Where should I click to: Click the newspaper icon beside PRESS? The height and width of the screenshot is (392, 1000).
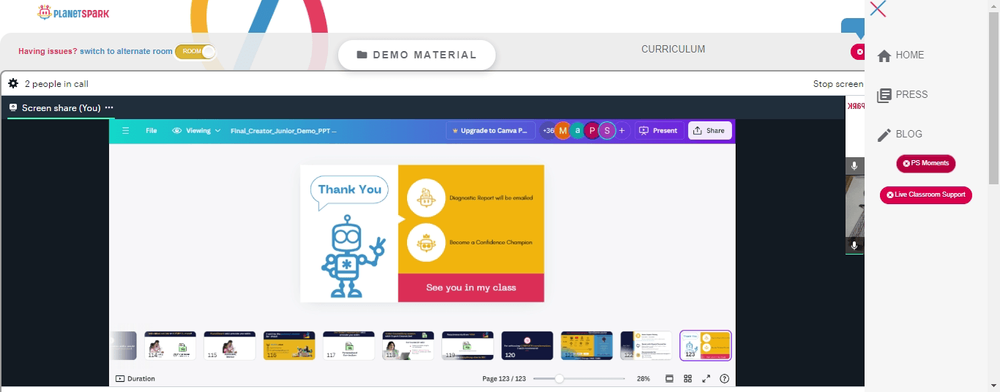tap(884, 96)
